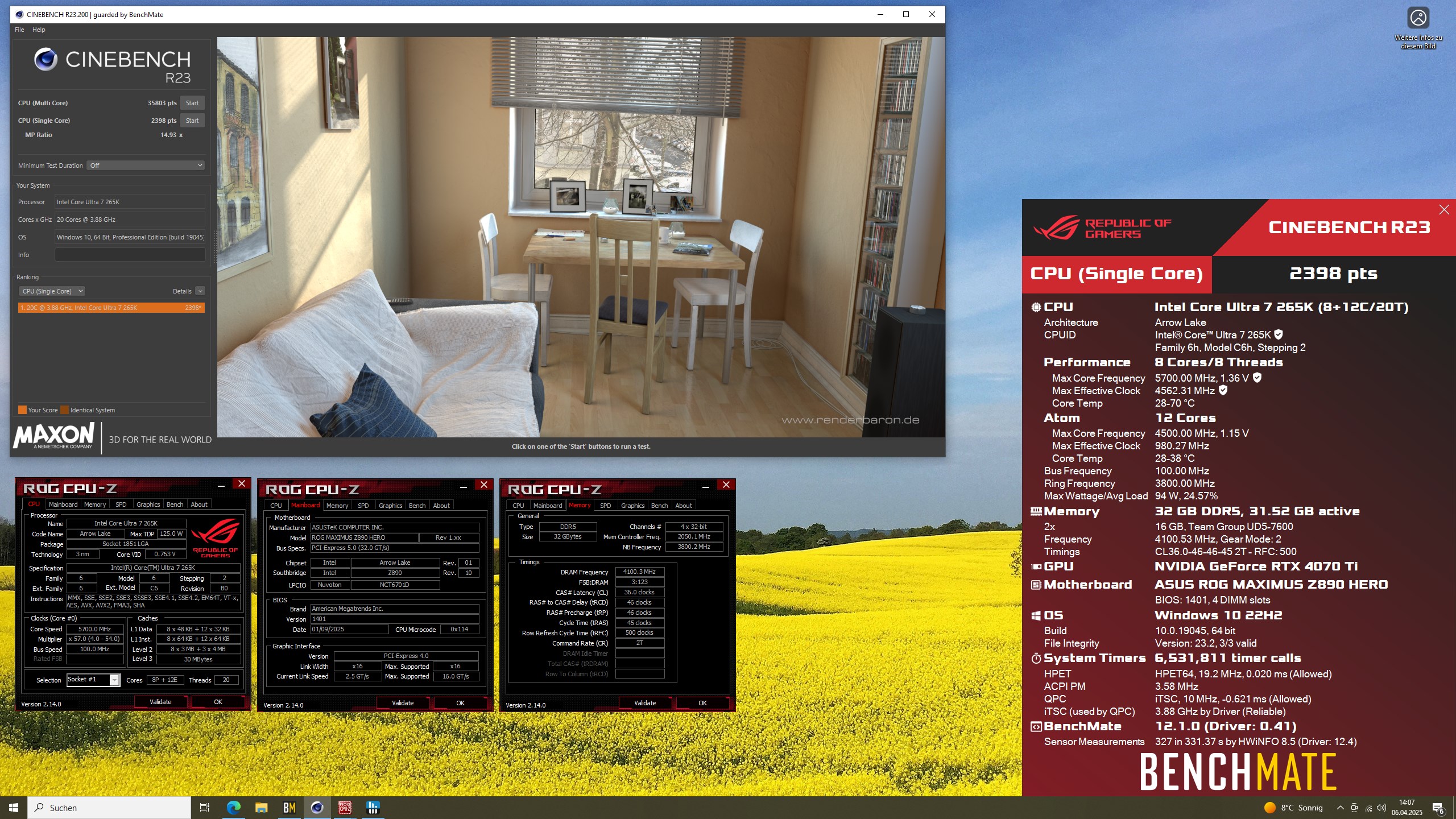The image size is (1456, 819).
Task: Open BenchMate from the taskbar
Action: tap(289, 808)
